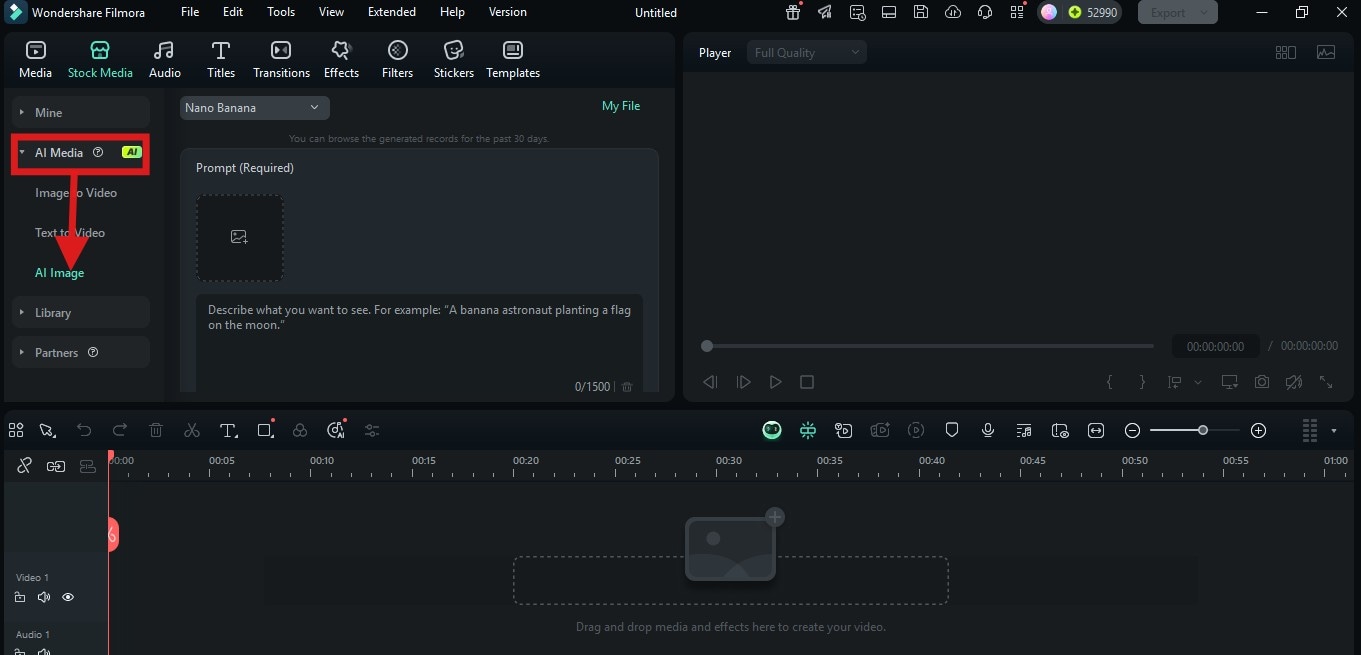Open the add text tool in the timeline toolbar
This screenshot has width=1361, height=655.
tap(228, 430)
